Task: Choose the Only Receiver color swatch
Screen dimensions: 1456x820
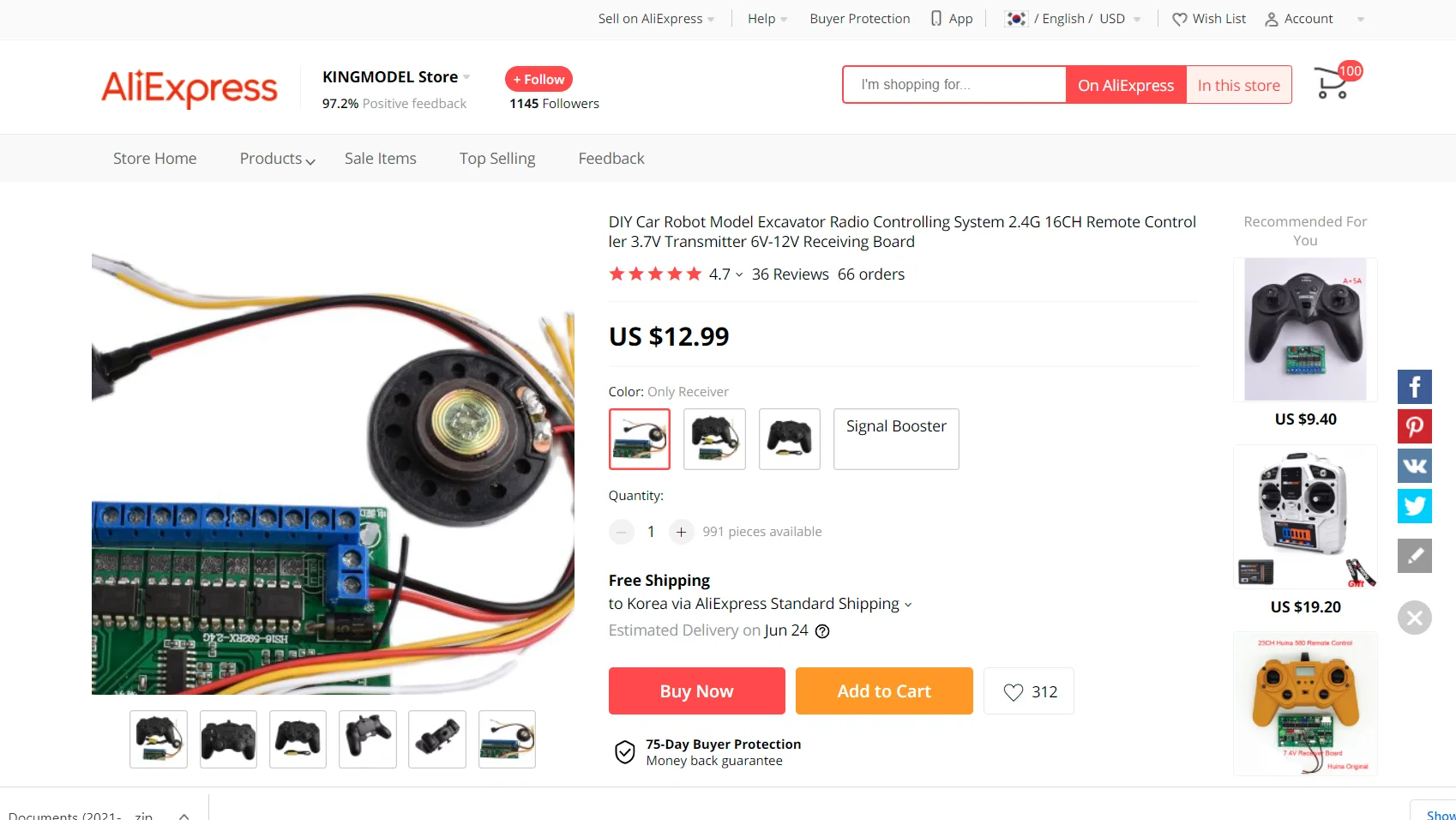Action: pos(640,439)
